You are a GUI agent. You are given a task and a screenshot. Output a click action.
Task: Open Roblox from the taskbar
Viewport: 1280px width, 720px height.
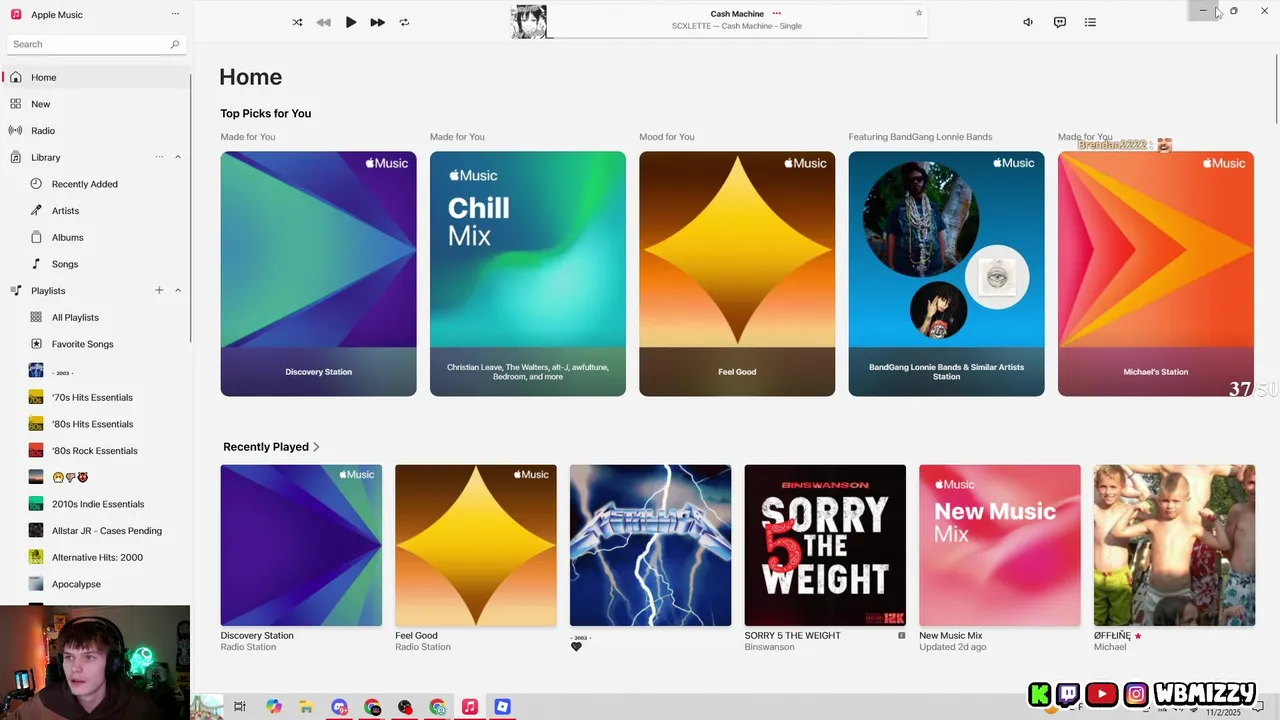[x=502, y=707]
